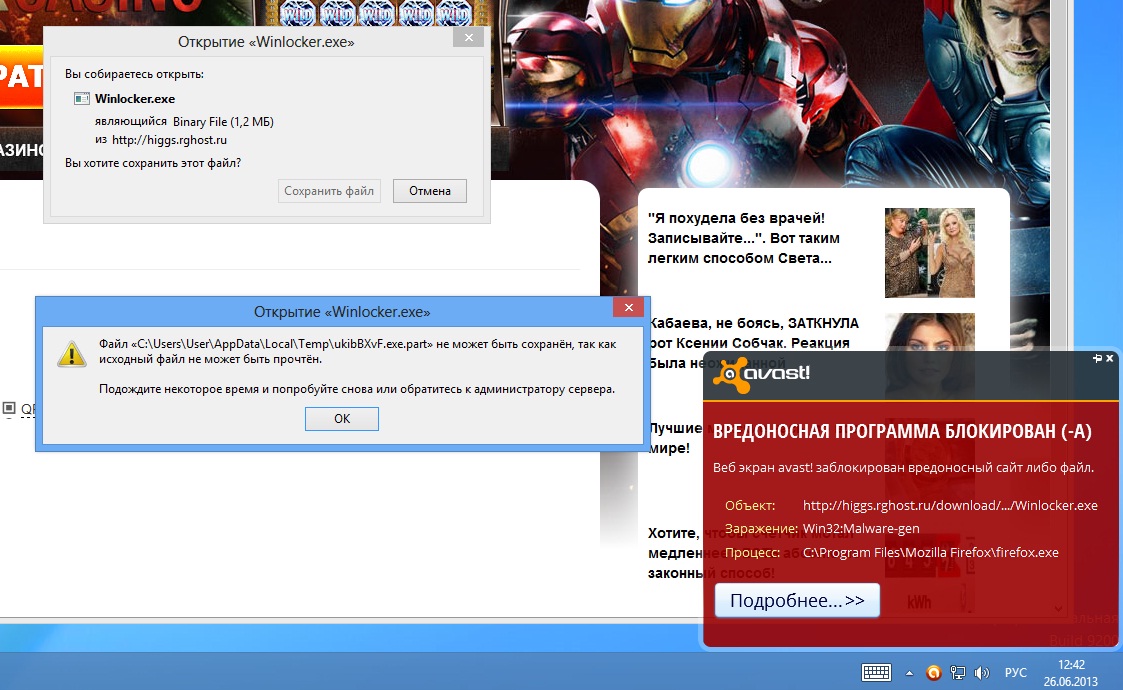Click the Winlocker.exe file icon

point(82,99)
